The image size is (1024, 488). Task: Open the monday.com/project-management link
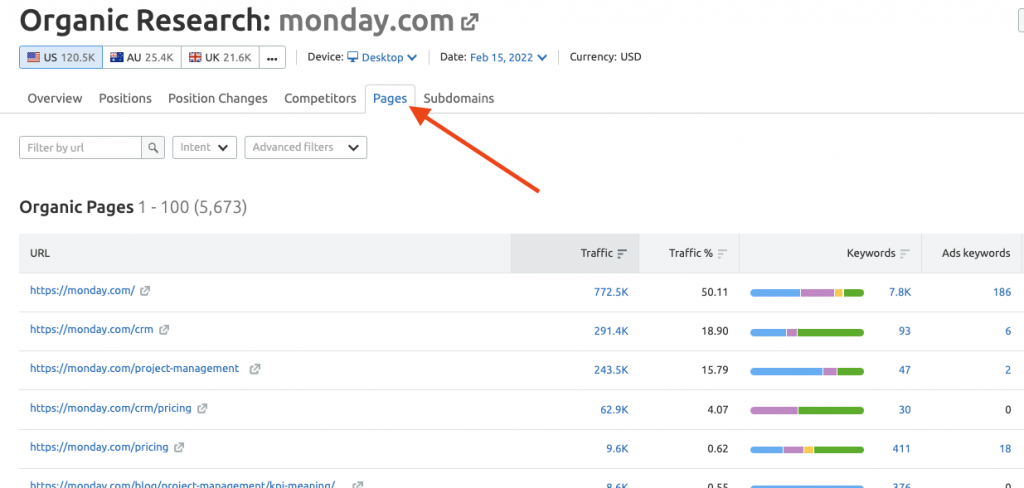click(x=135, y=368)
